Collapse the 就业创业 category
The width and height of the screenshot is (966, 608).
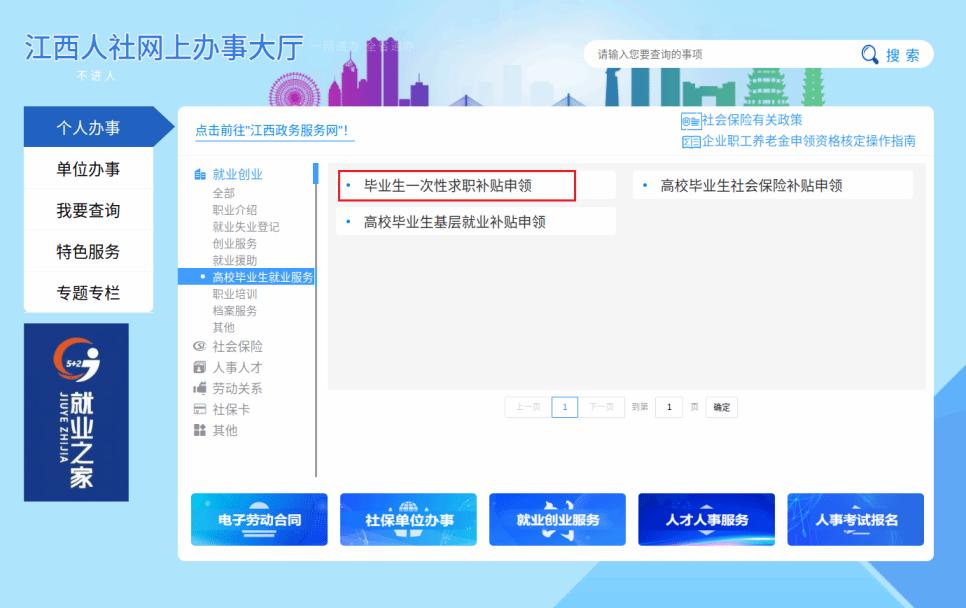pos(237,174)
